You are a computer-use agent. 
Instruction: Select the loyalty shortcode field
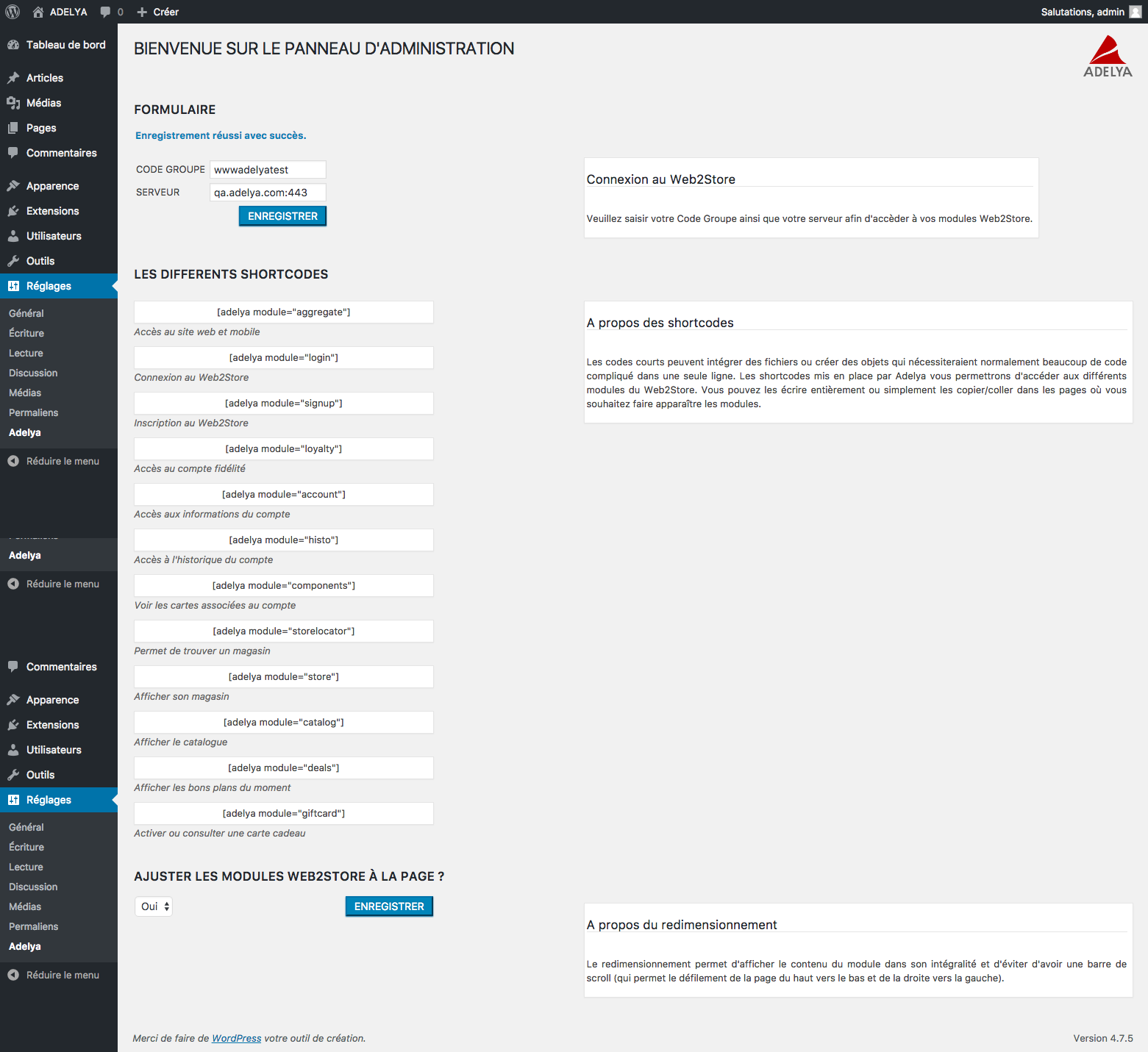click(284, 449)
